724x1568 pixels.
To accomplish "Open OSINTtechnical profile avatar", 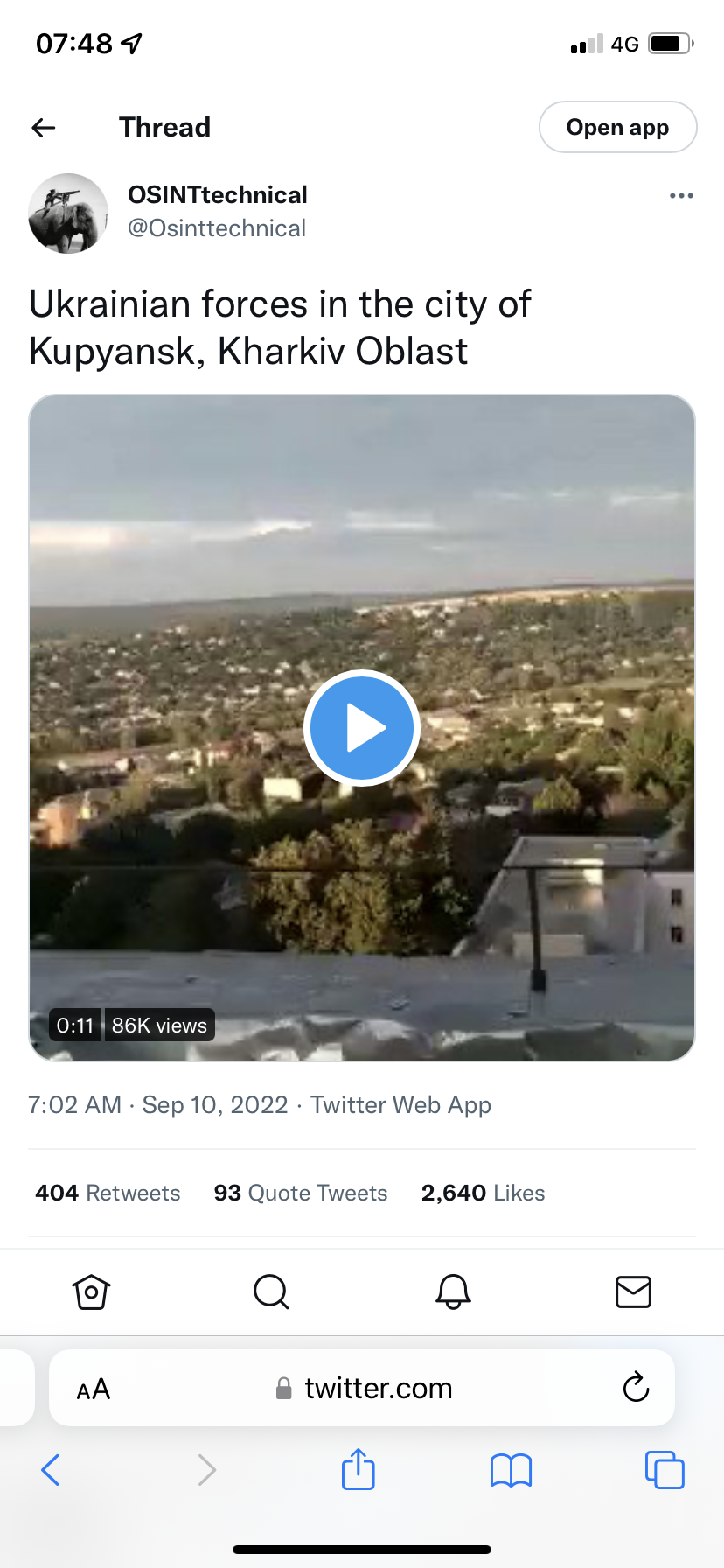I will coord(68,213).
